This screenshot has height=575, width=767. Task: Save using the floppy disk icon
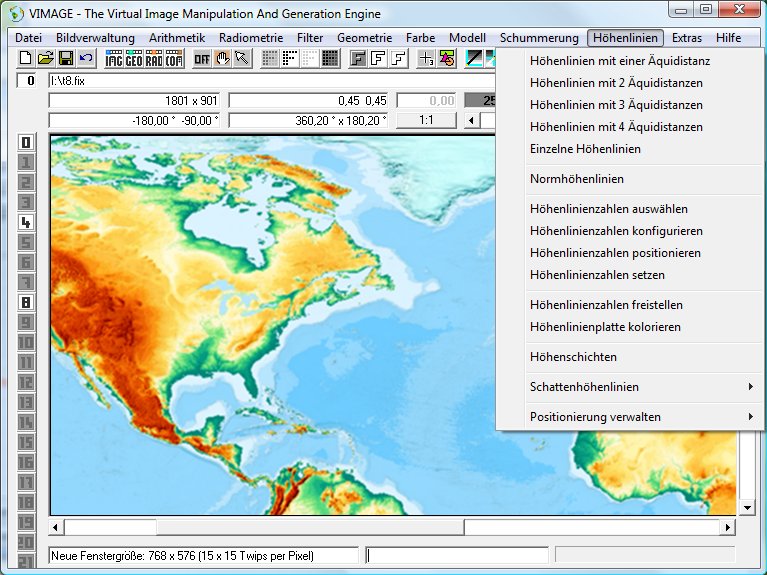click(66, 59)
